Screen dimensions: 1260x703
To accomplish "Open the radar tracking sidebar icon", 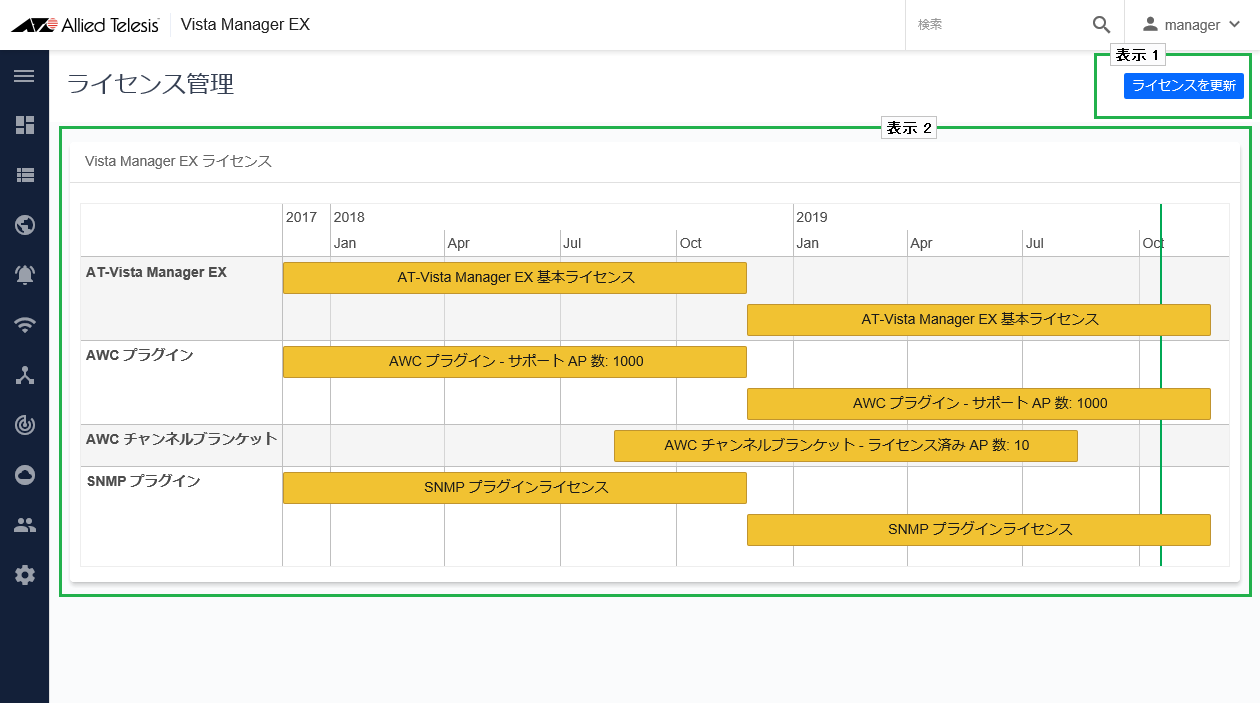I will (24, 425).
